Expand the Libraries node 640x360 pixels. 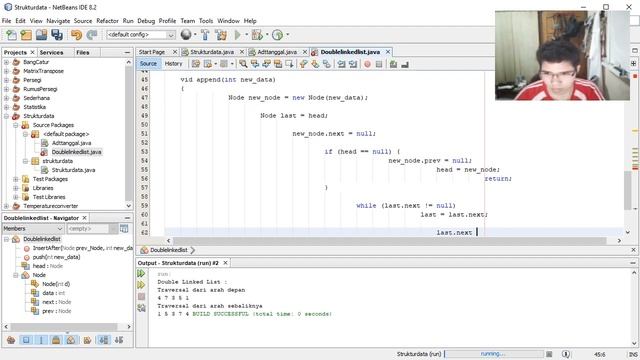coord(16,188)
